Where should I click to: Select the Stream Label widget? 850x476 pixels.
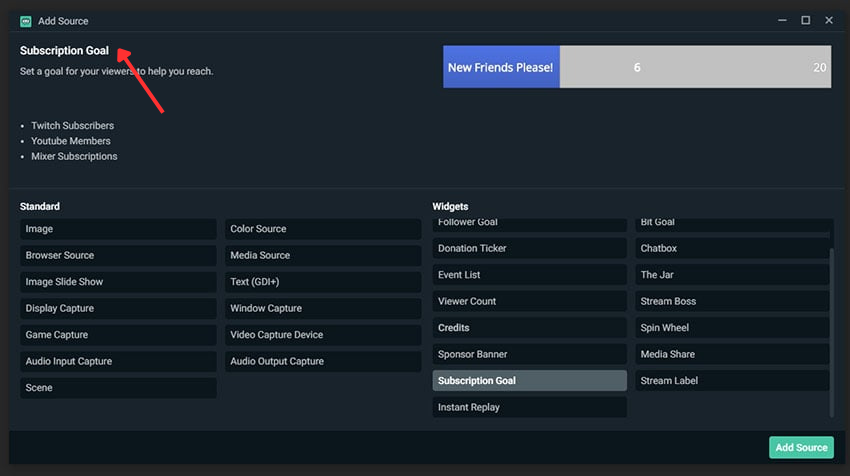click(732, 381)
